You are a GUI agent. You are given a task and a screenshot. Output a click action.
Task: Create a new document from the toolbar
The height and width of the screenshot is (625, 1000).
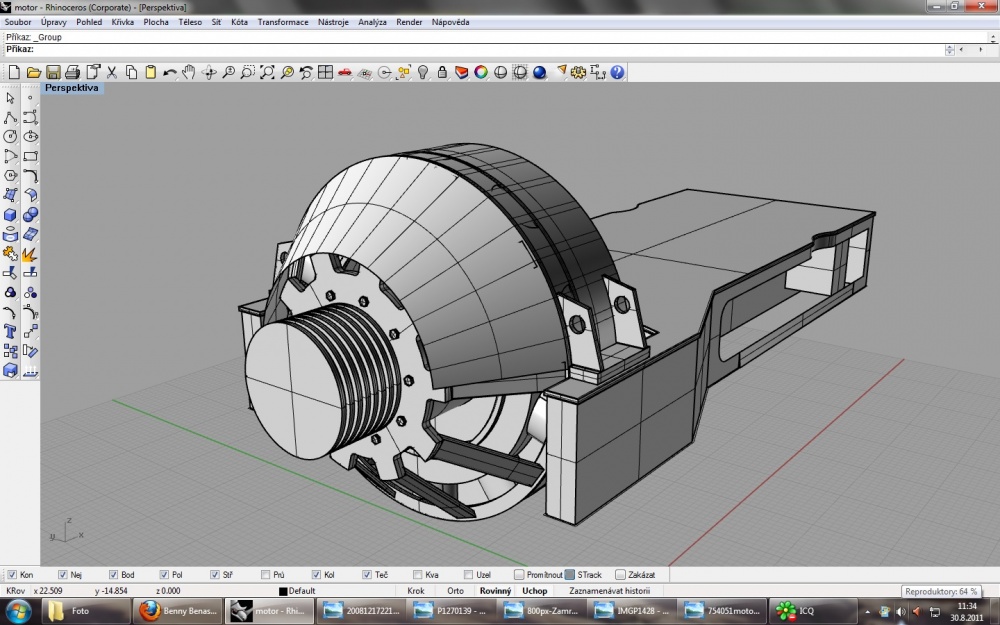pyautogui.click(x=14, y=72)
